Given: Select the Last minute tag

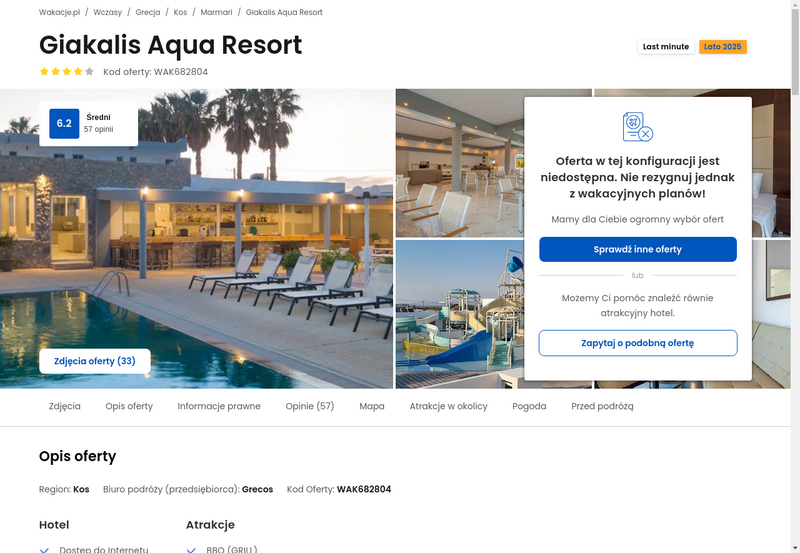Looking at the screenshot, I should tap(666, 46).
